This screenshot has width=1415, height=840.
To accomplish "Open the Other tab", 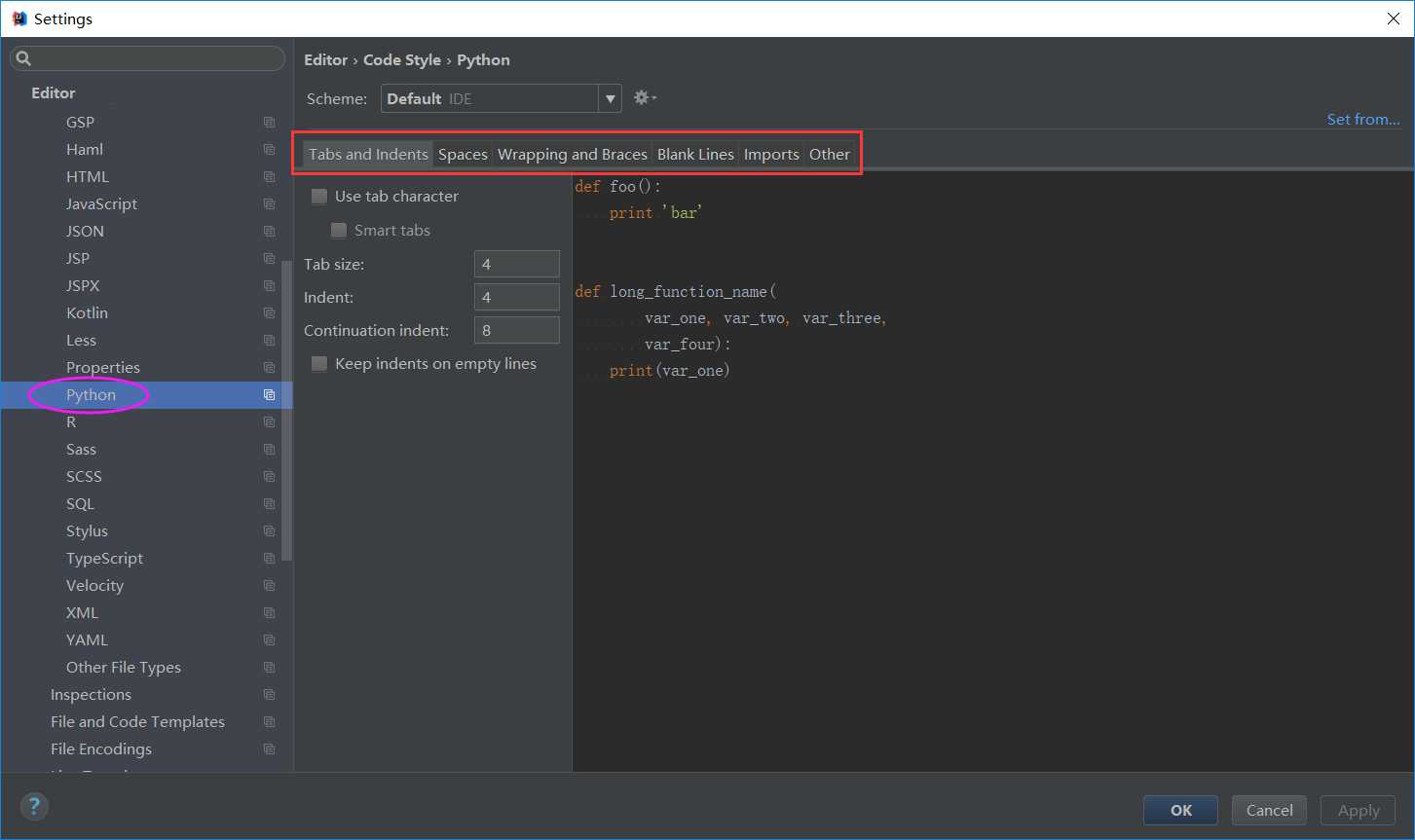I will (830, 154).
